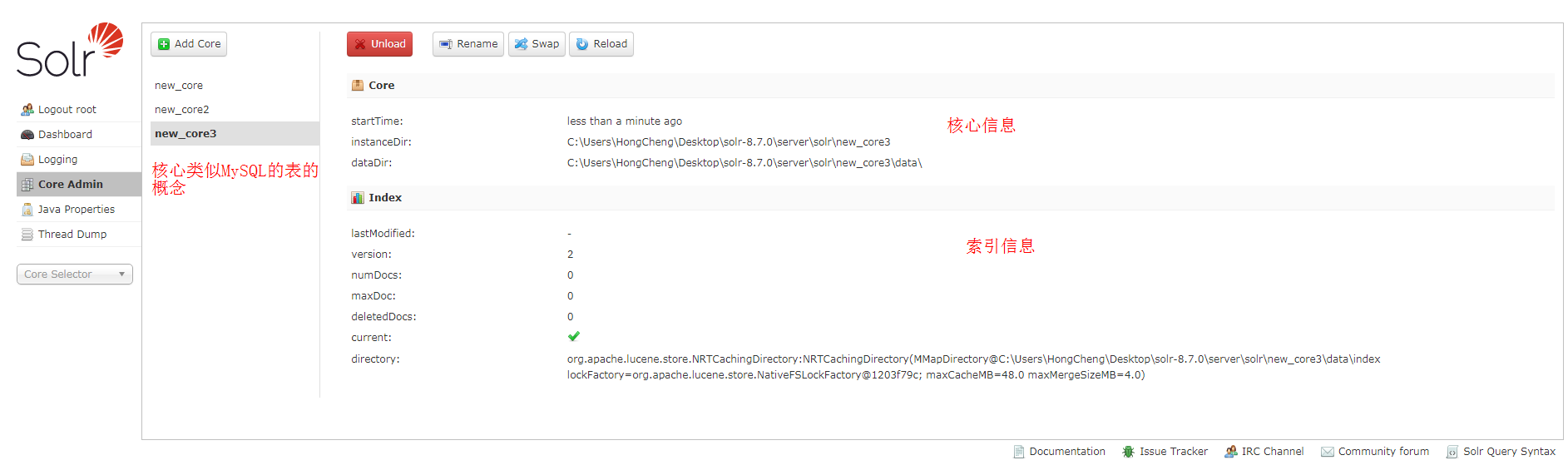
Task: Click the instanceDir path value
Action: coord(729,142)
